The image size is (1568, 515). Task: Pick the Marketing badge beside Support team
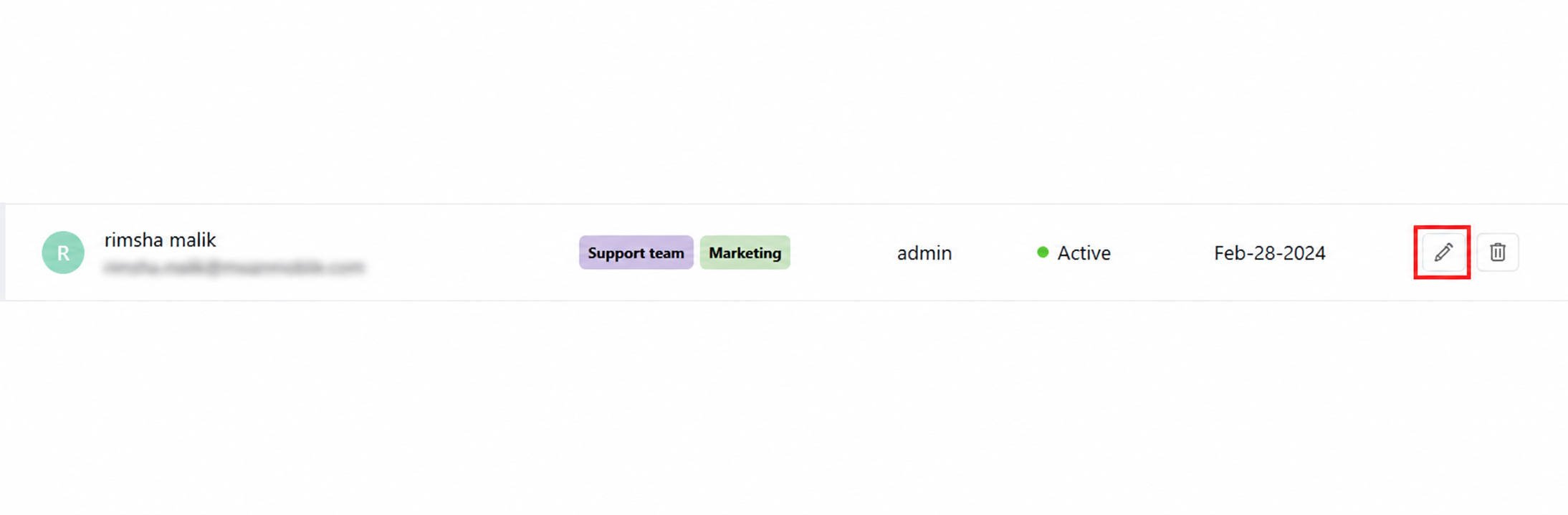point(745,252)
